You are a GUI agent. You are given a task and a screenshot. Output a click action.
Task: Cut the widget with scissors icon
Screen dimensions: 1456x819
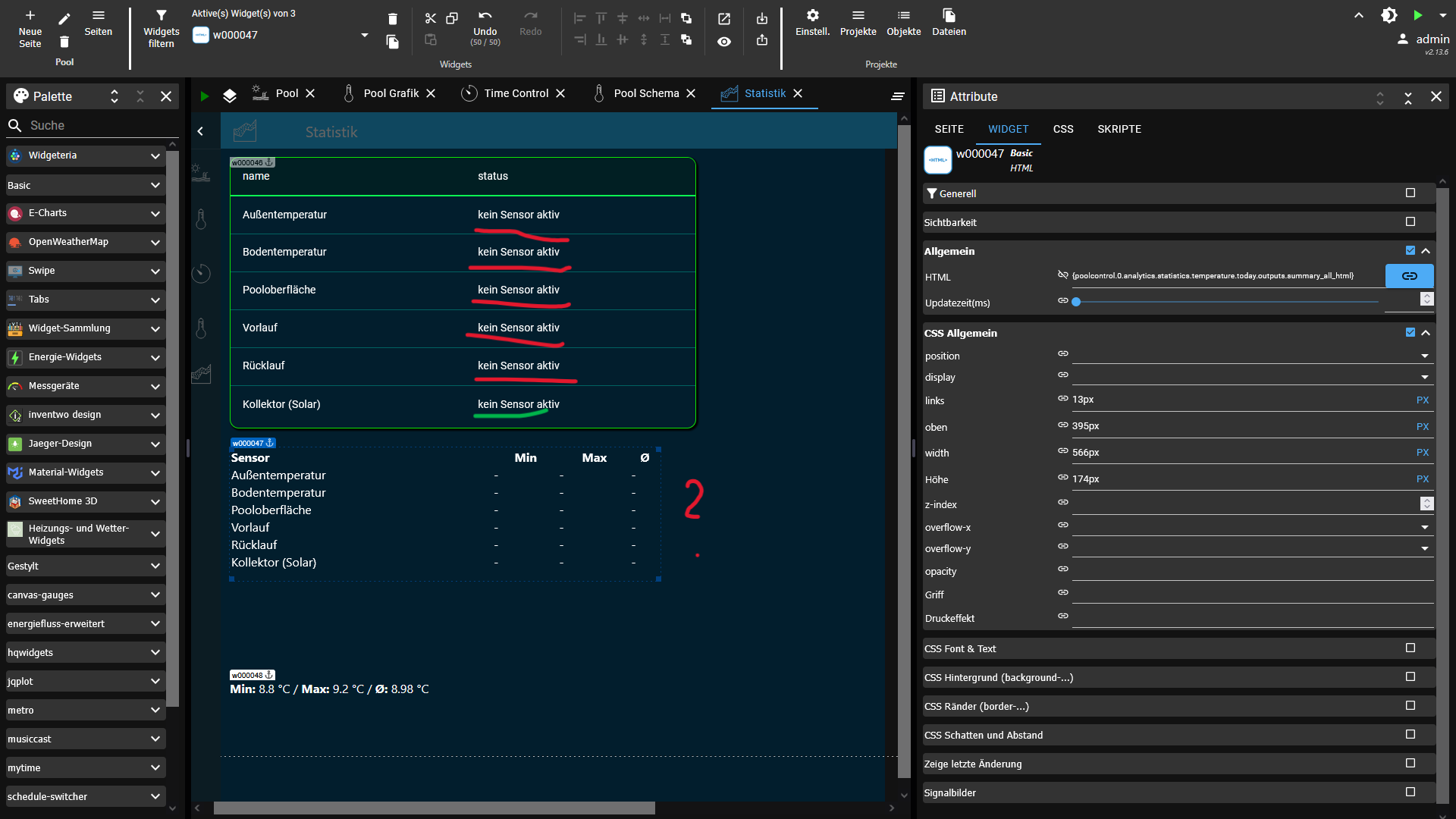430,18
